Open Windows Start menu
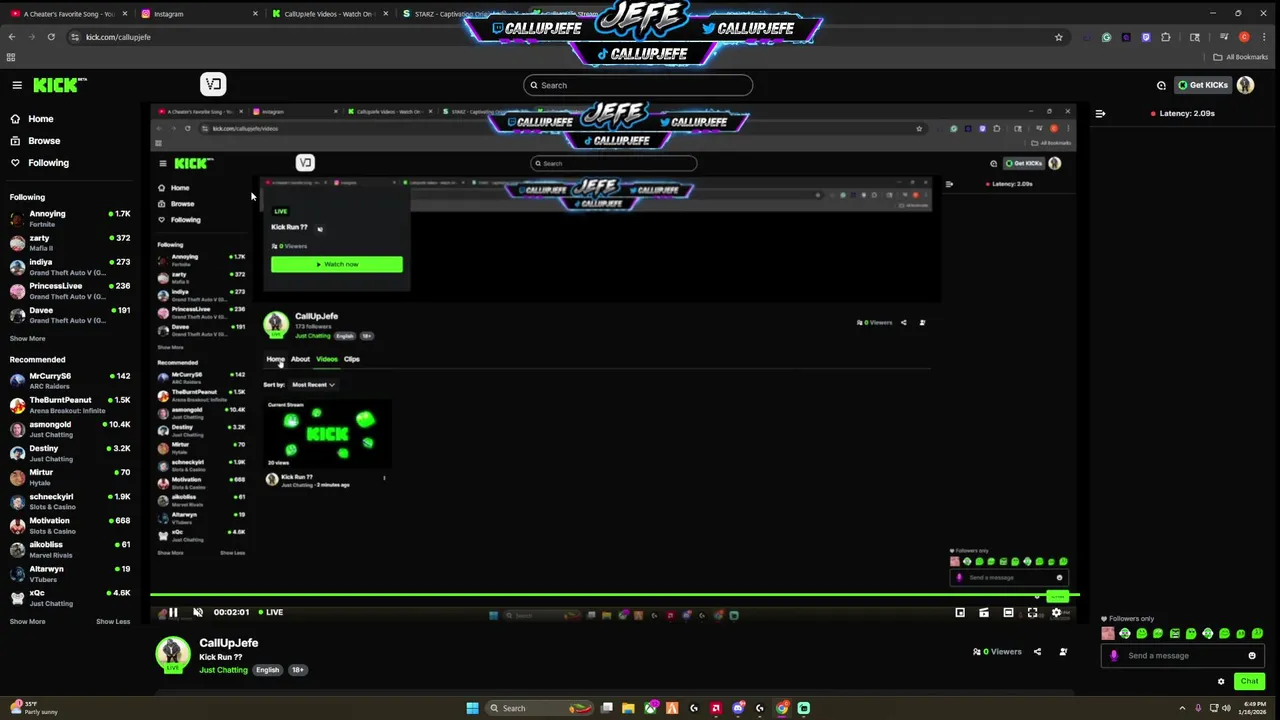 point(472,708)
